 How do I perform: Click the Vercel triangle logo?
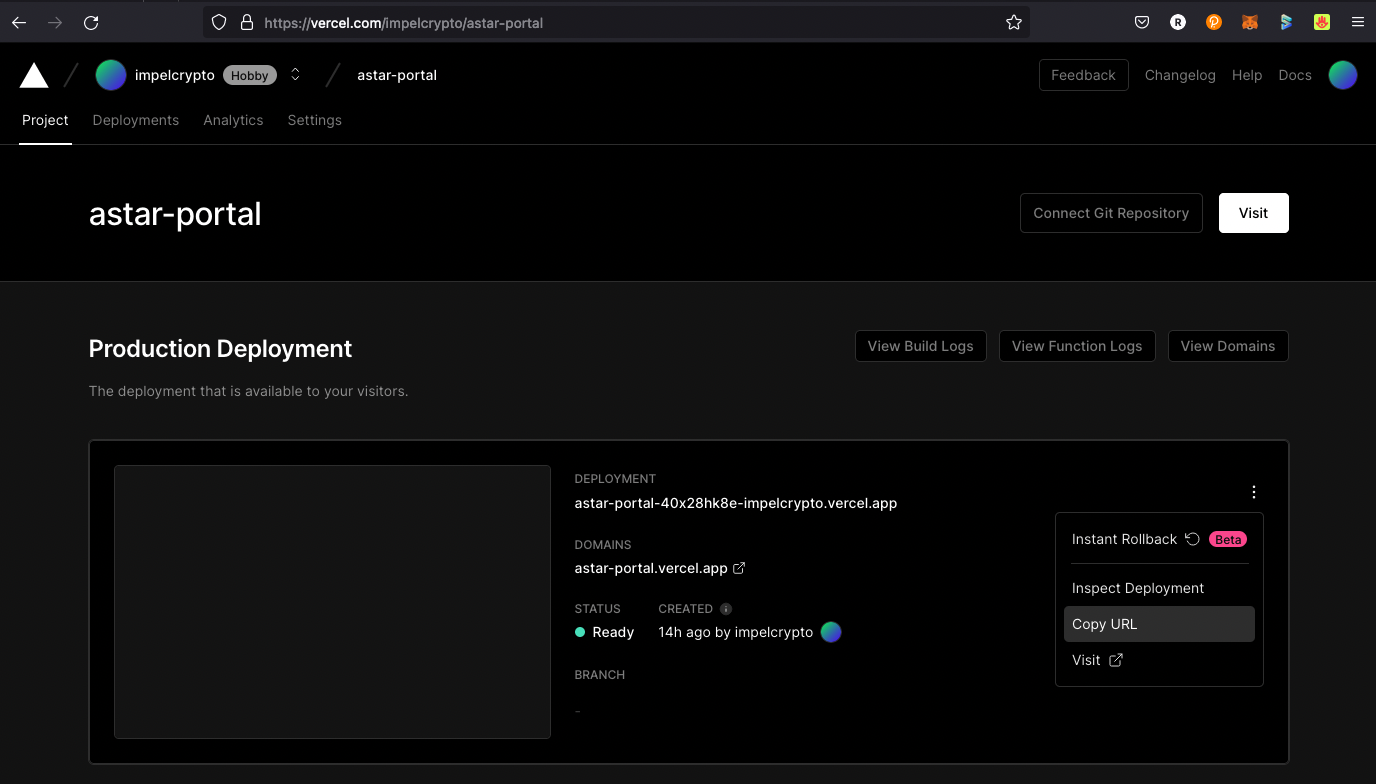click(34, 75)
